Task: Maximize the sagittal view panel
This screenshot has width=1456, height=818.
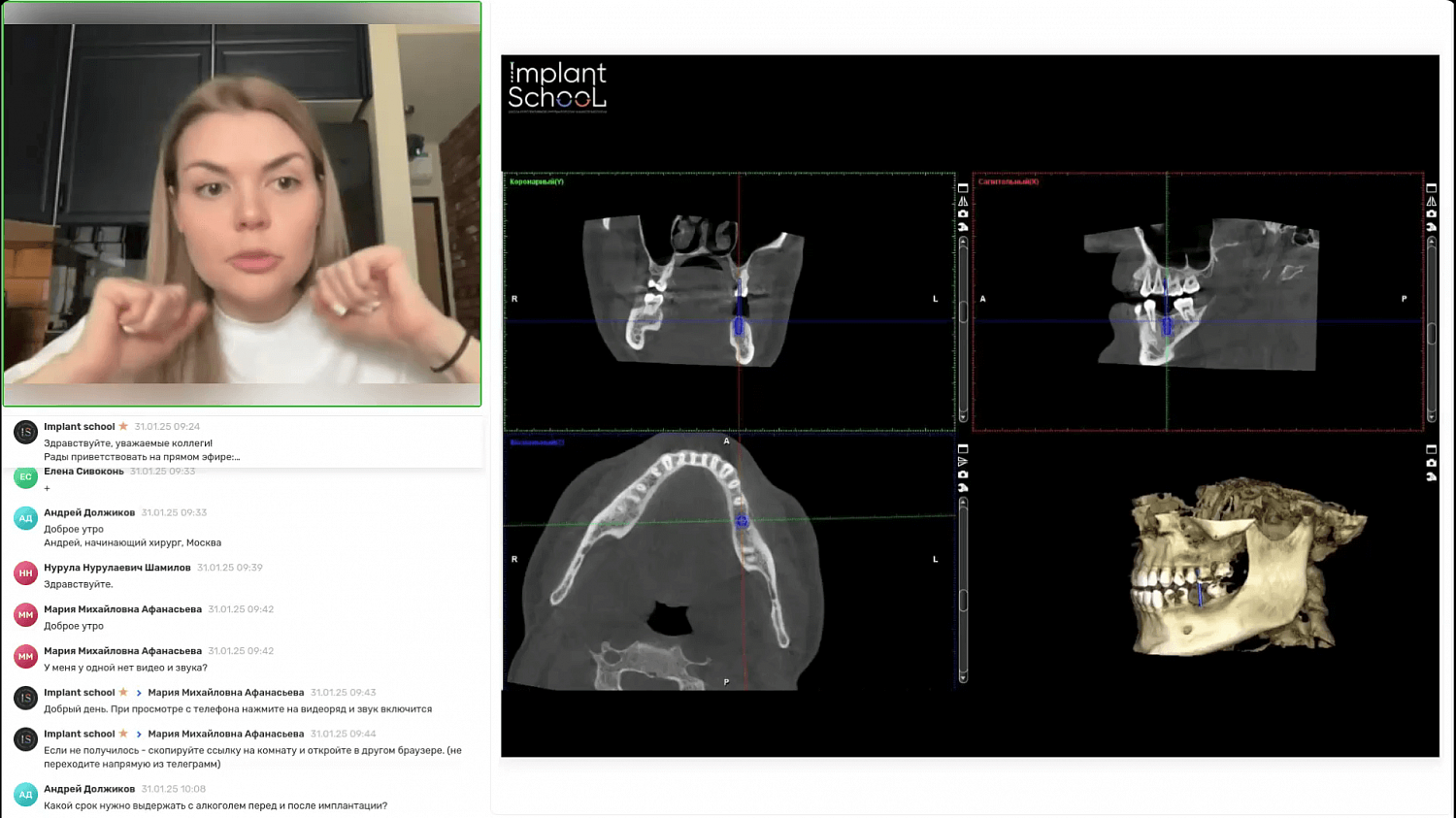Action: tap(1431, 188)
